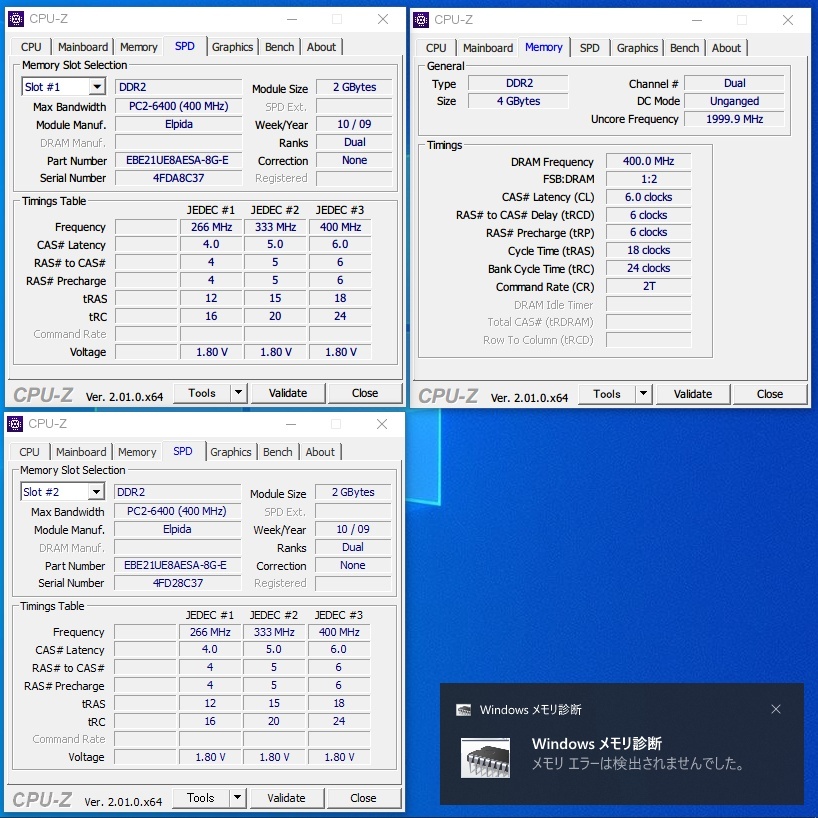Open About tab in the Memory window
The height and width of the screenshot is (818, 818).
pos(726,48)
